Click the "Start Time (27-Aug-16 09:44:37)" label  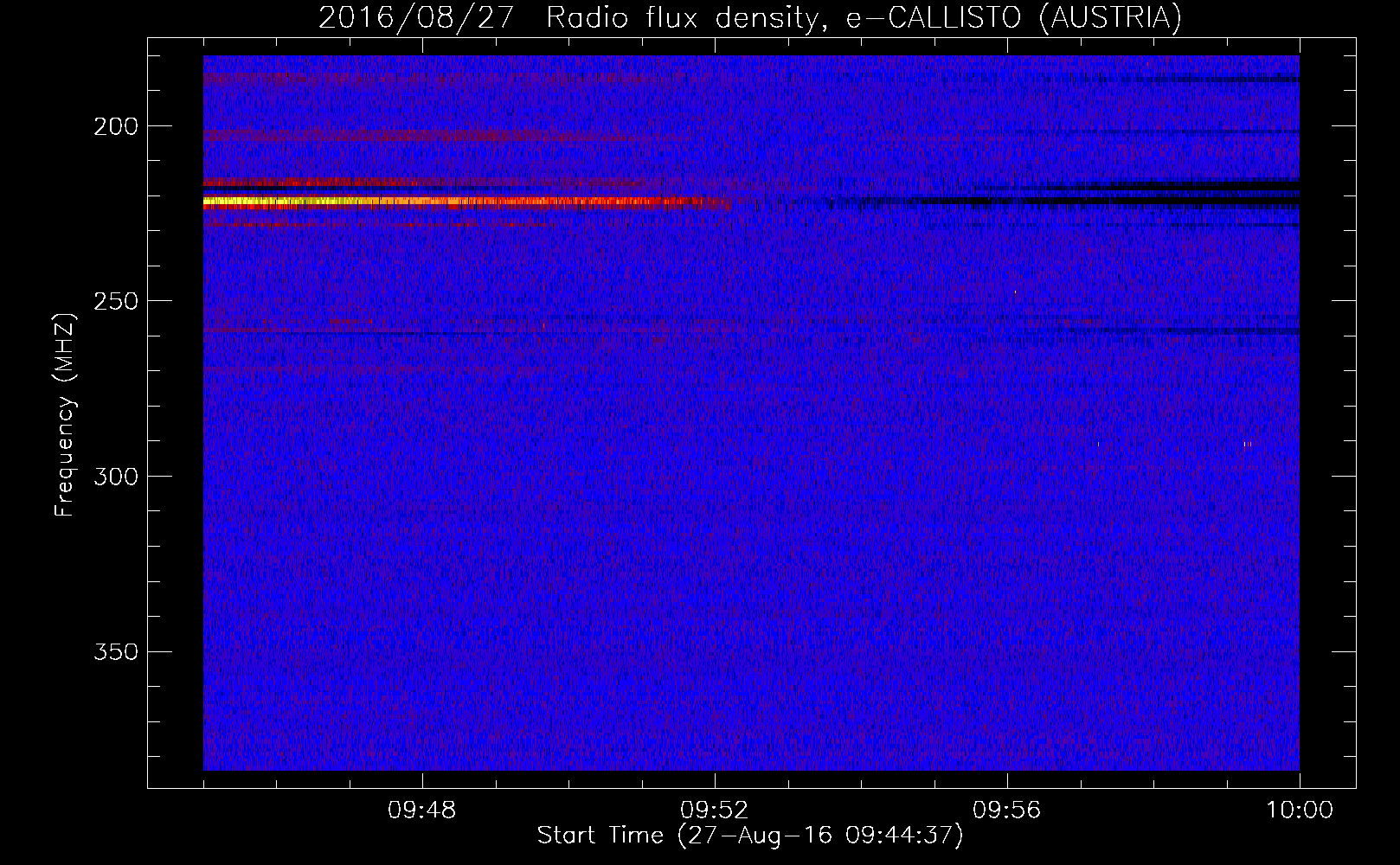(x=750, y=836)
